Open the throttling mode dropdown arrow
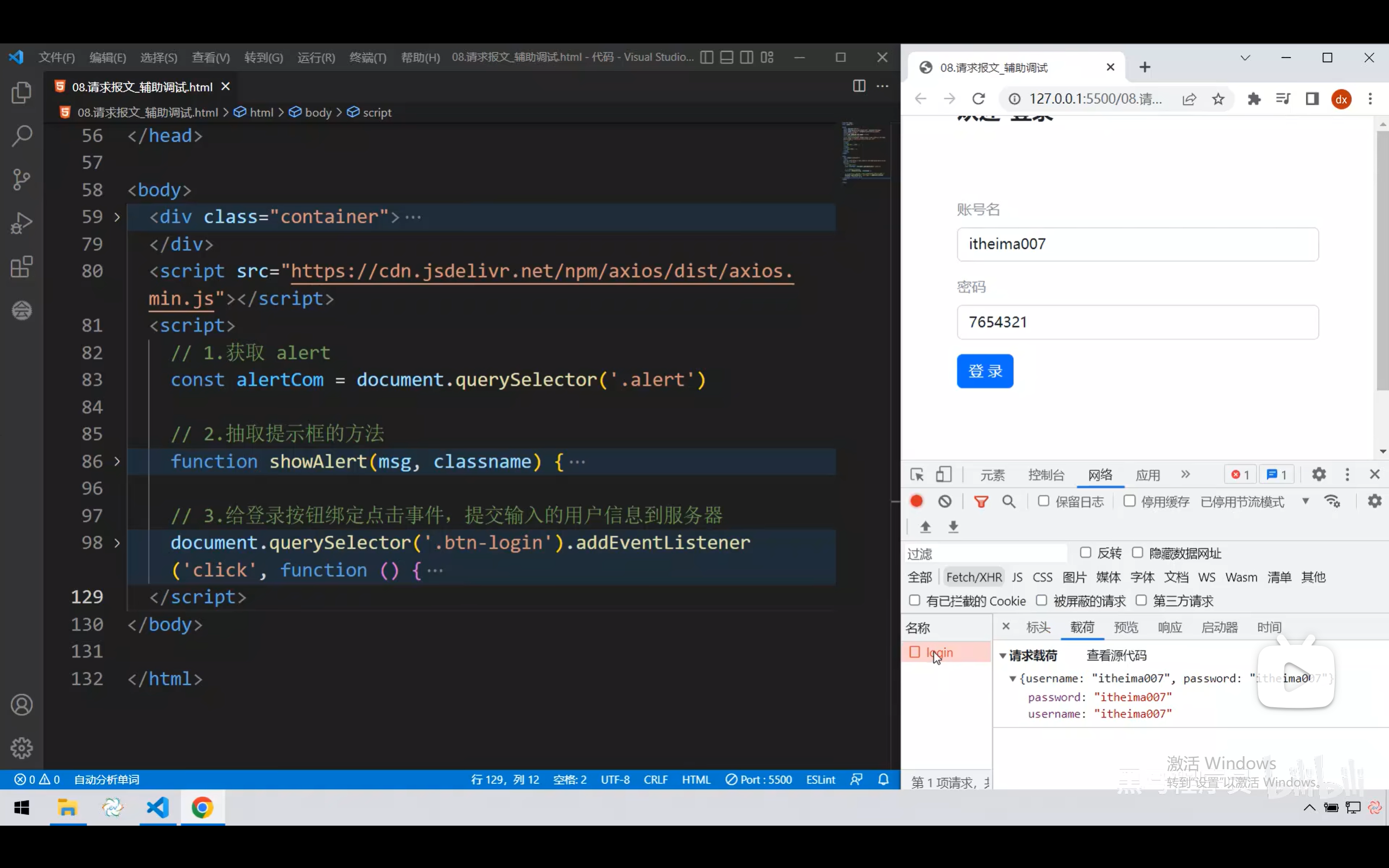The image size is (1389, 868). pos(1305,501)
